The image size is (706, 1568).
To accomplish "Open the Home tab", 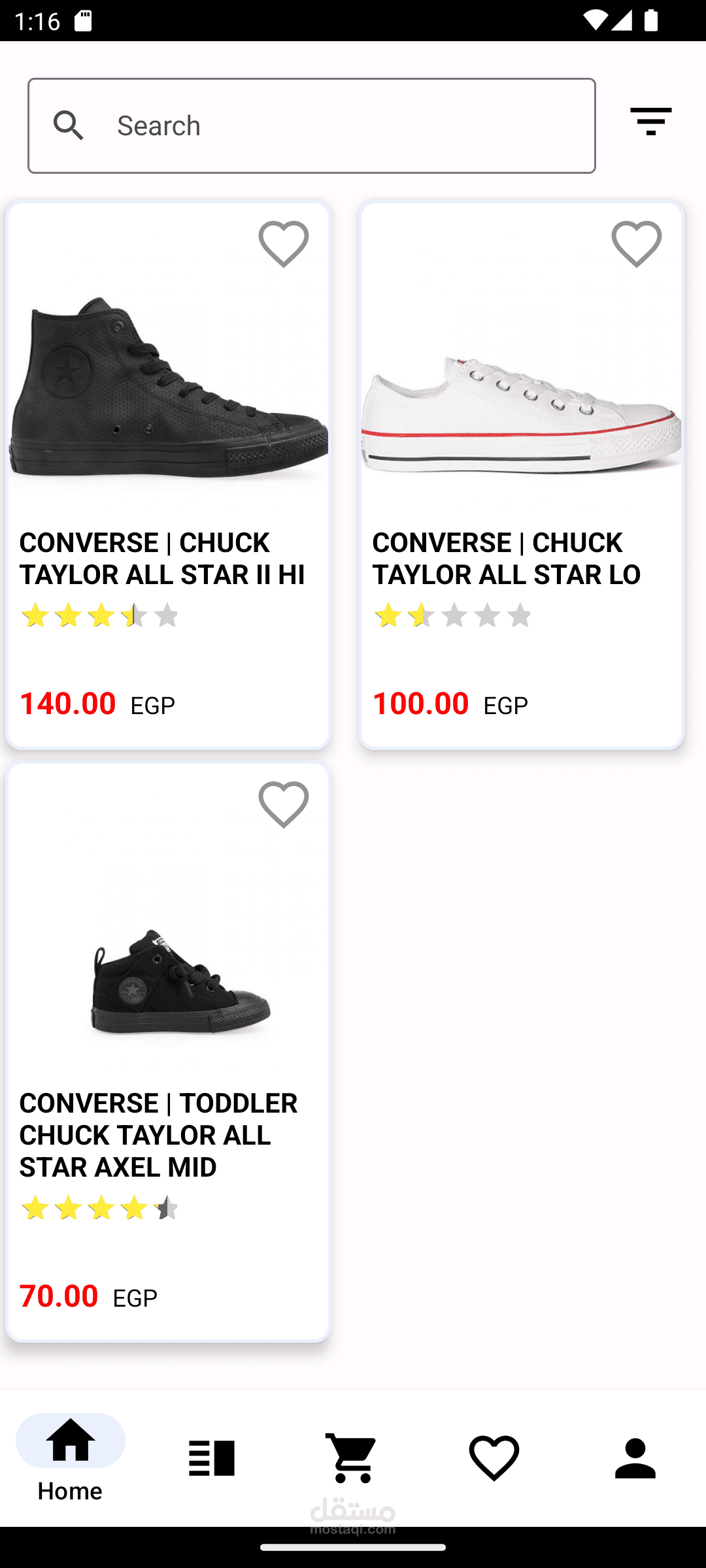I will 71,1458.
